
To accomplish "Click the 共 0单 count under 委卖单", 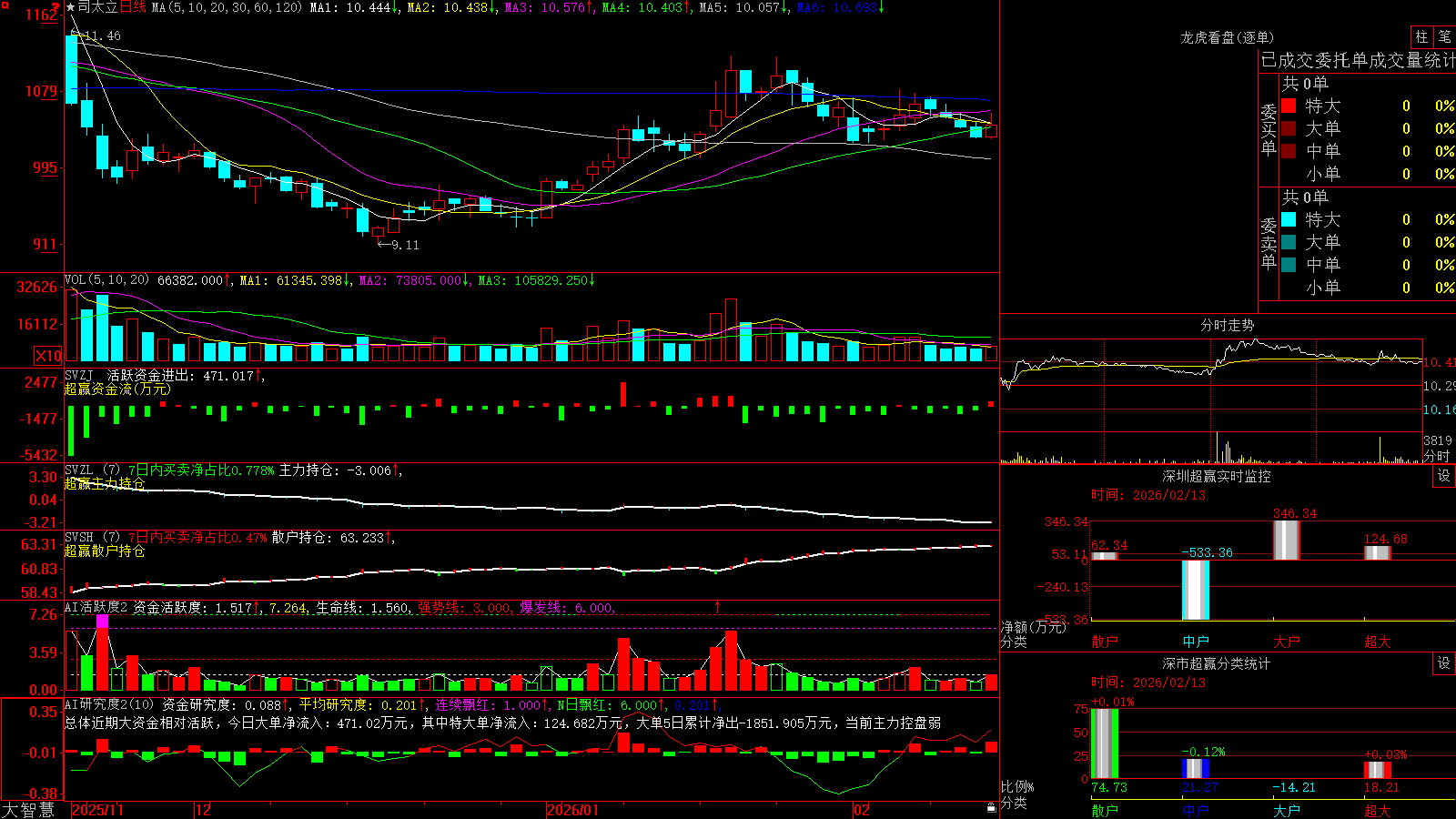I will [x=1305, y=197].
